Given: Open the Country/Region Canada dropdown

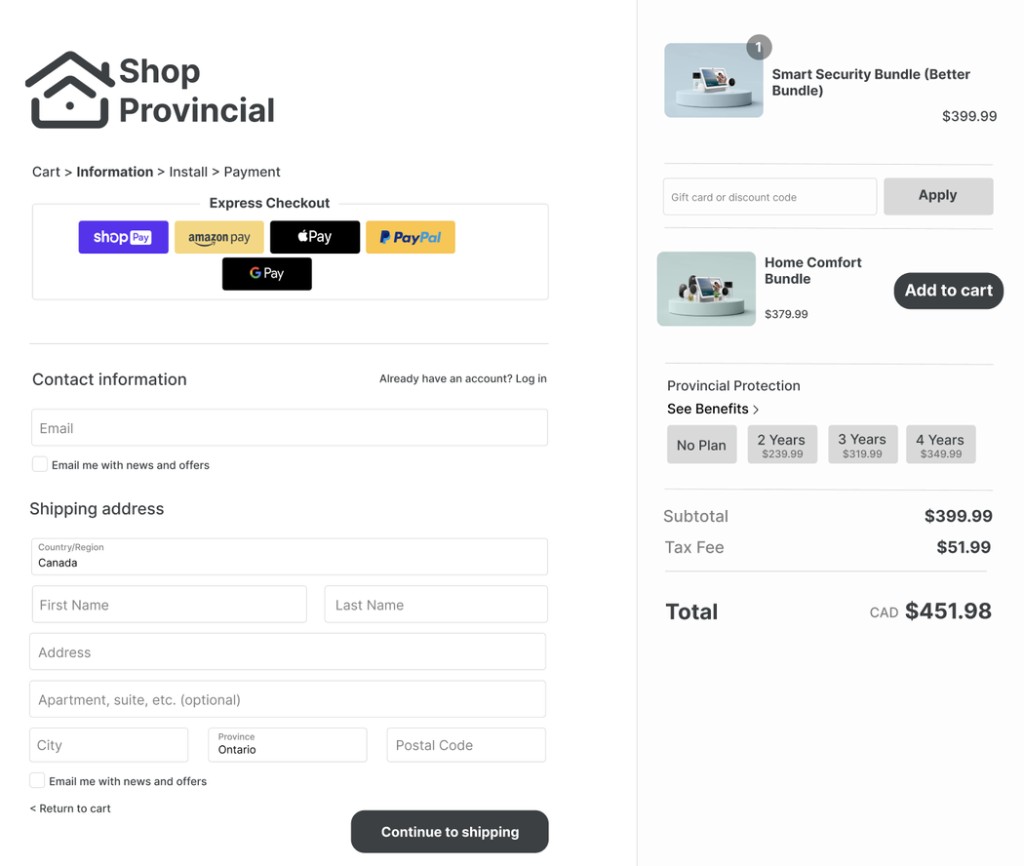Looking at the screenshot, I should [287, 557].
